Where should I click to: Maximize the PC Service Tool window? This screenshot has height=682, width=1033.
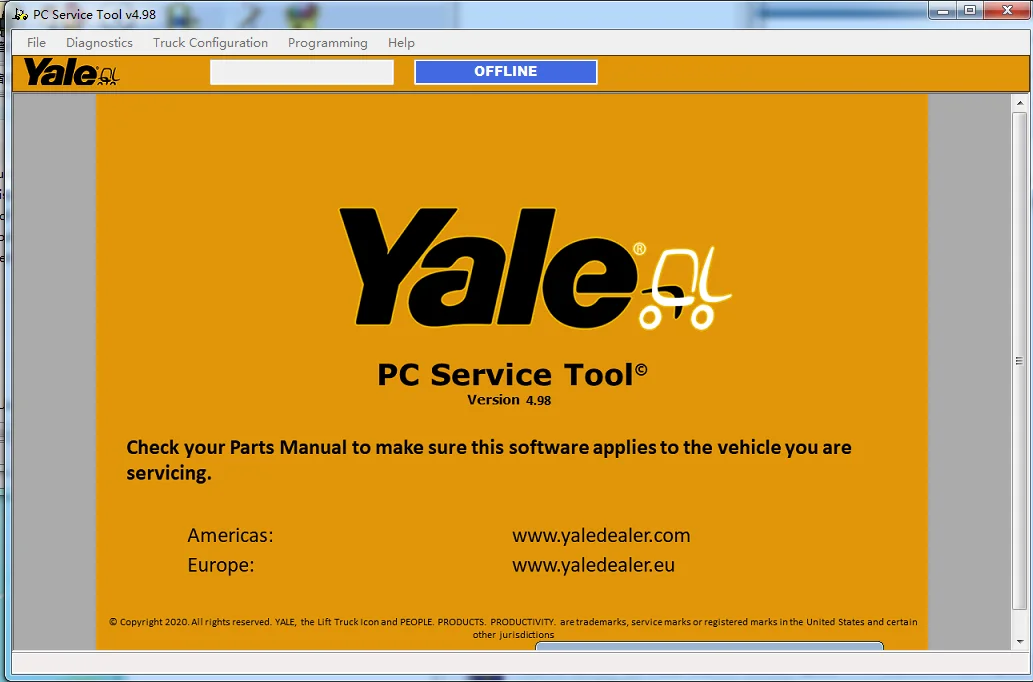tap(970, 11)
